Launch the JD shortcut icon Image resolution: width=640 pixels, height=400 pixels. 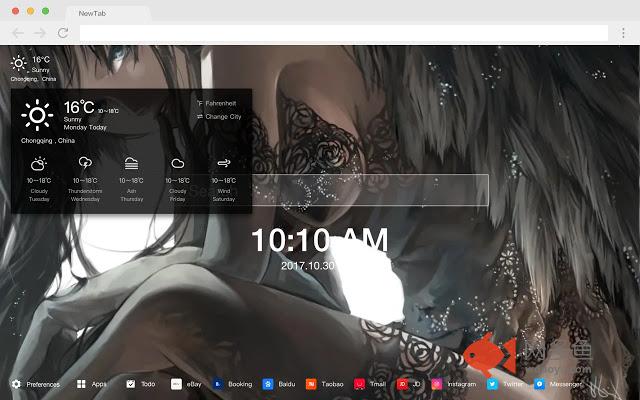402,384
